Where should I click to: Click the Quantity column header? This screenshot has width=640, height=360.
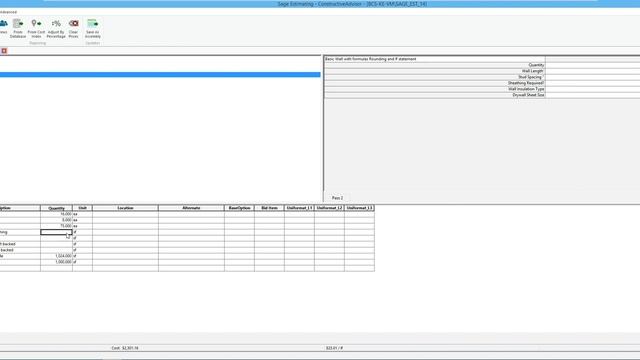coord(56,208)
